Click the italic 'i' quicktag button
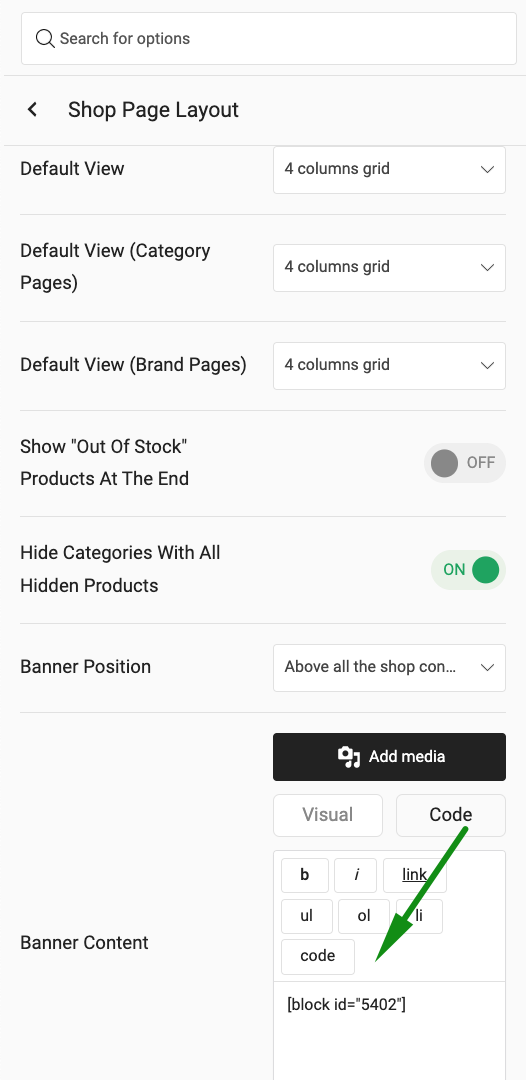This screenshot has width=526, height=1080. (x=355, y=875)
